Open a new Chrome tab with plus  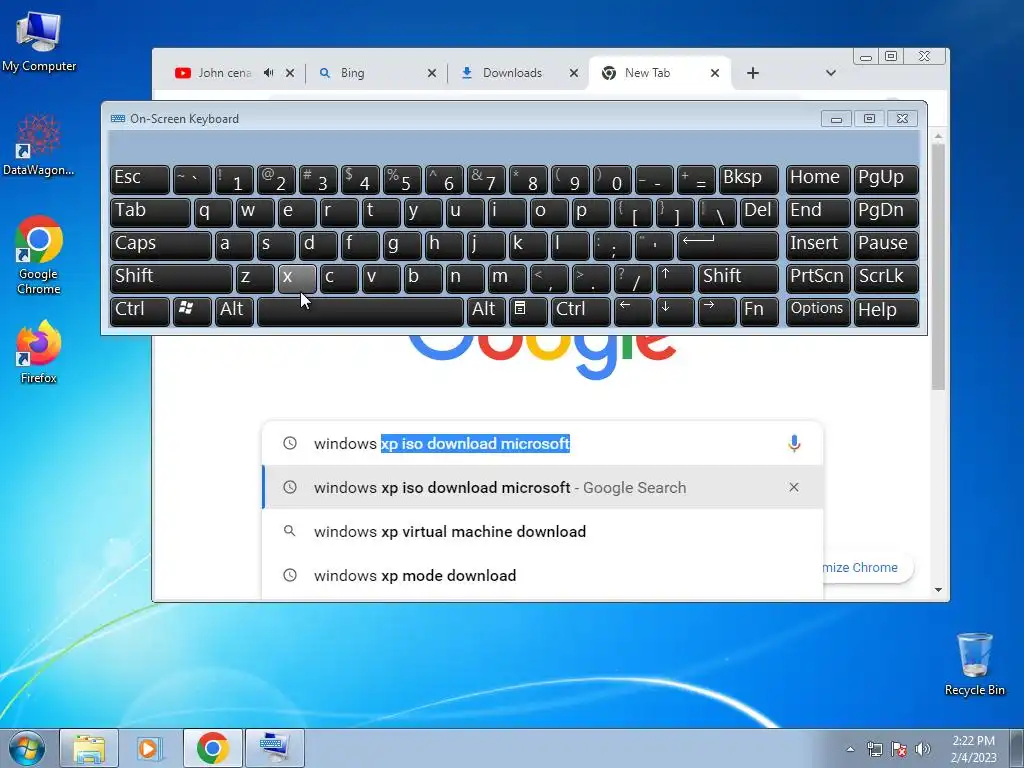753,73
